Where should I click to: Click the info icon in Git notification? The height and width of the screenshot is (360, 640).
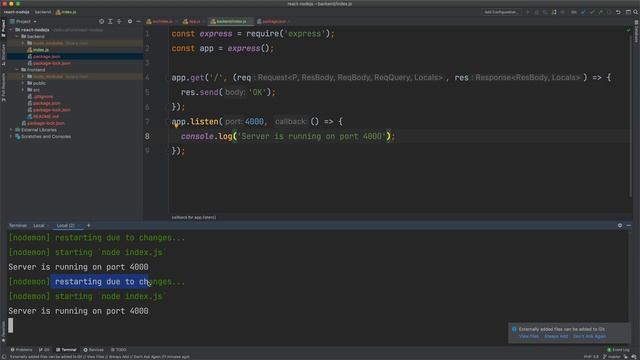pyautogui.click(x=514, y=329)
